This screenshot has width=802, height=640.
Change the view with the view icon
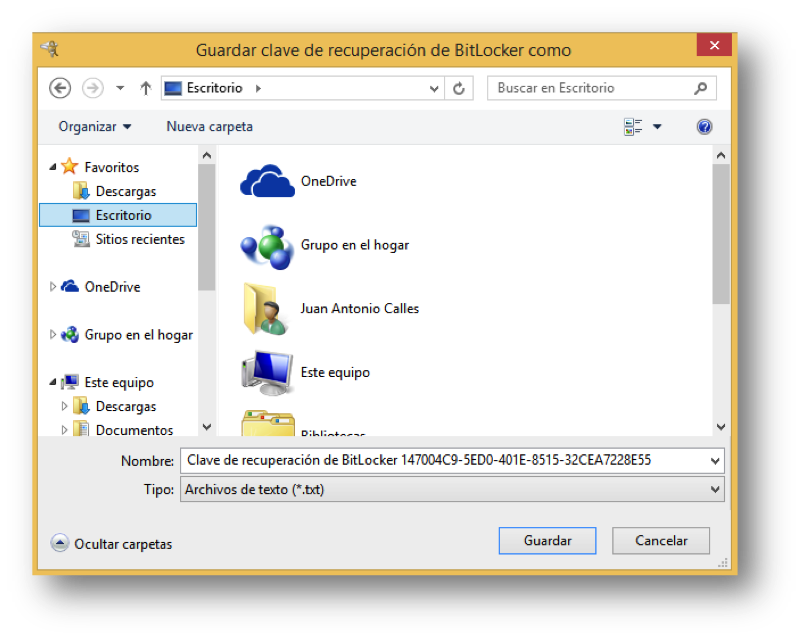coord(633,126)
